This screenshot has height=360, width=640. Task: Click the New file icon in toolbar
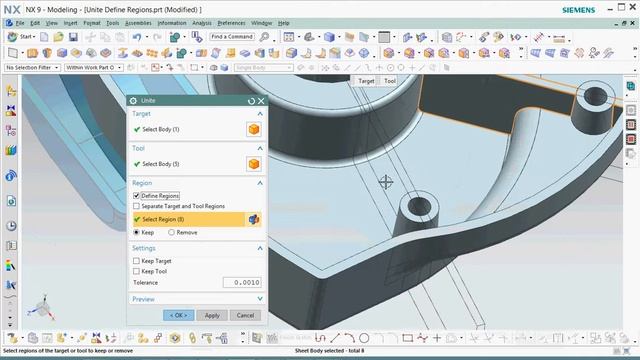44,37
